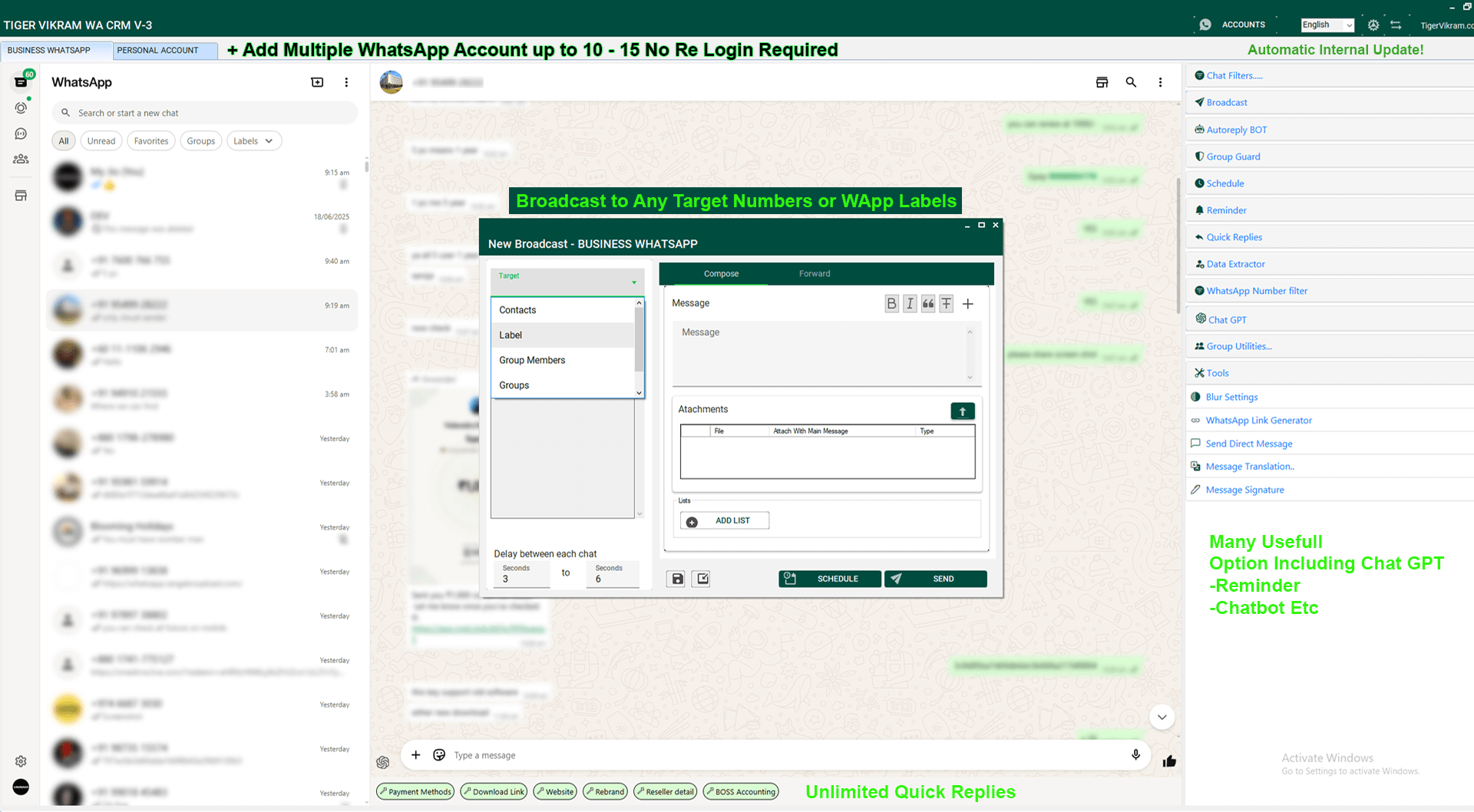The image size is (1474, 812).
Task: Click Download Link quick reply
Action: (x=494, y=791)
